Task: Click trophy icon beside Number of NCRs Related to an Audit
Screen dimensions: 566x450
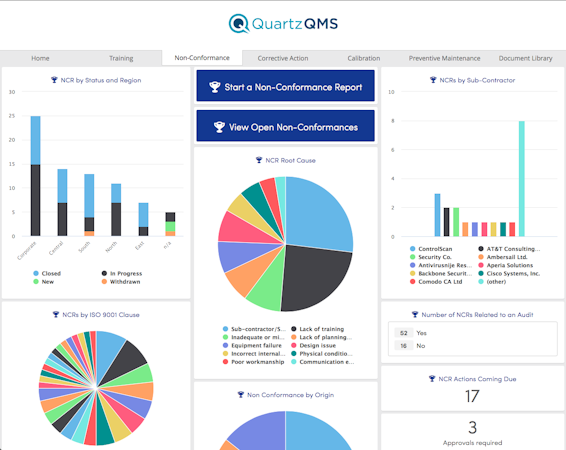Action: click(415, 315)
